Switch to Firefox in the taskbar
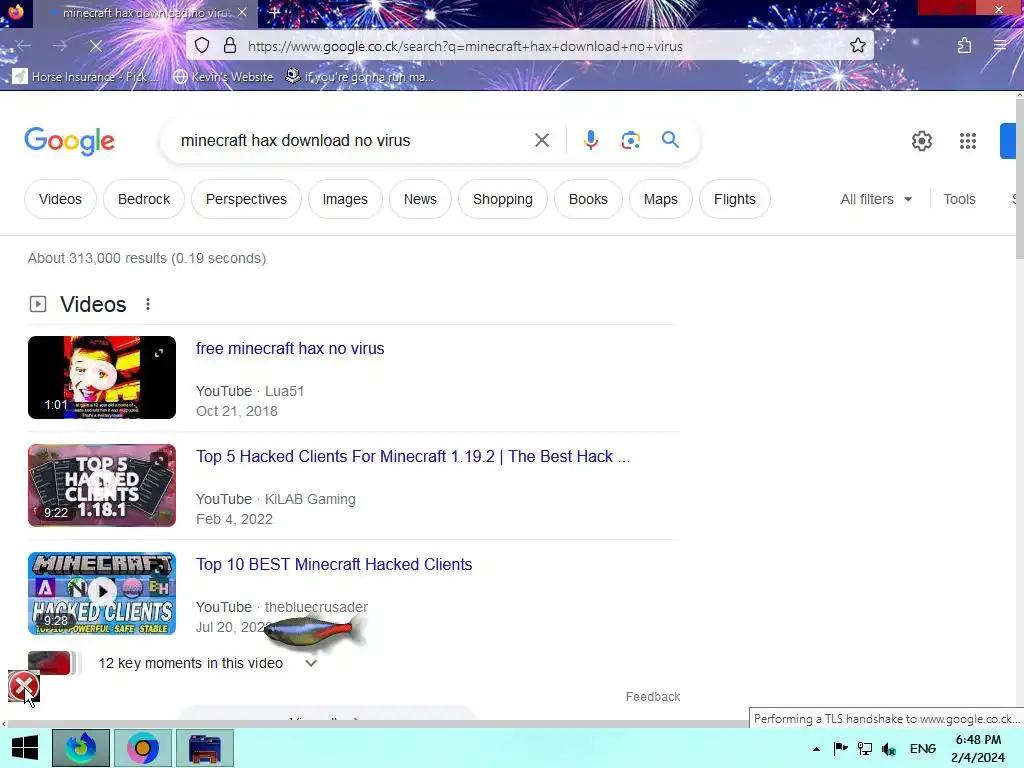 [x=81, y=748]
